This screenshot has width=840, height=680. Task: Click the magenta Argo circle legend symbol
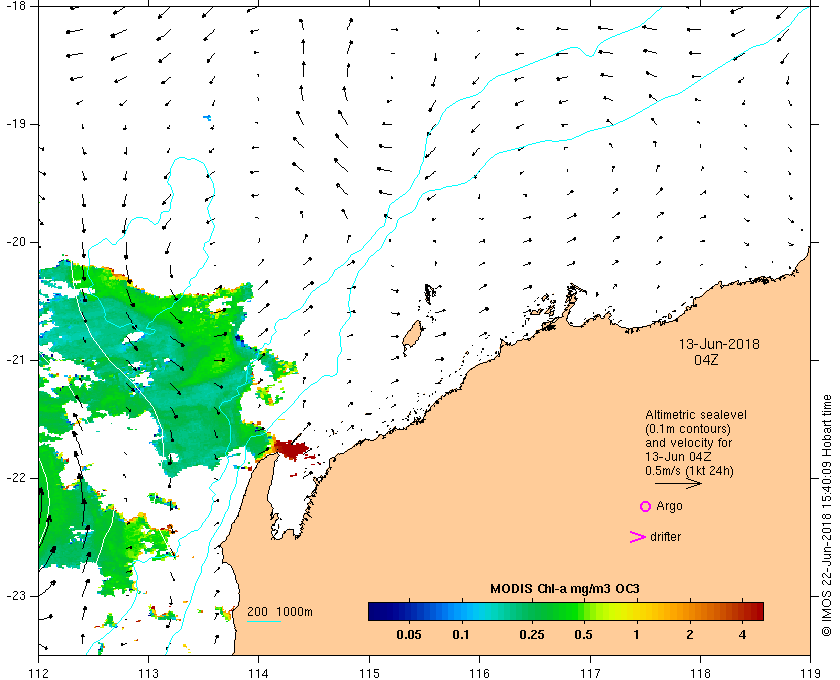tap(645, 506)
